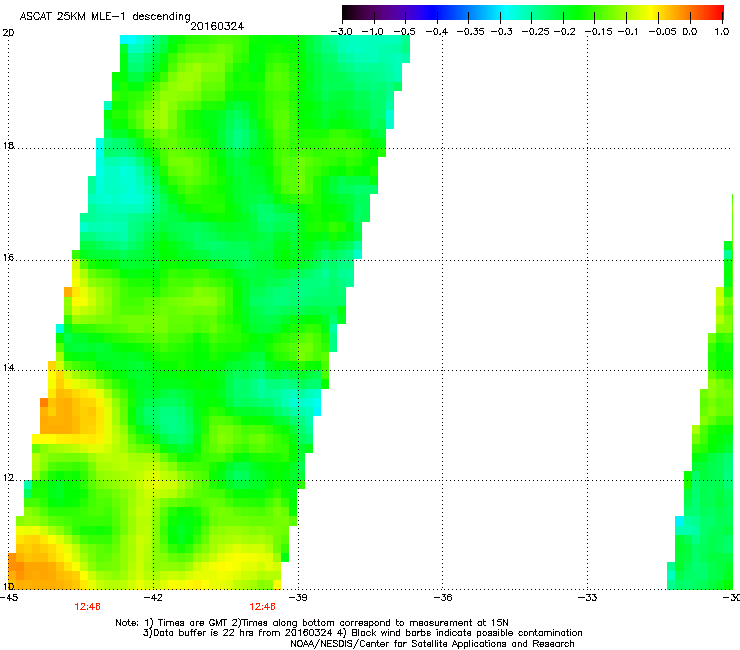The width and height of the screenshot is (740, 650).
Task: Click the right red 12:46 time stamp
Action: pos(262,607)
